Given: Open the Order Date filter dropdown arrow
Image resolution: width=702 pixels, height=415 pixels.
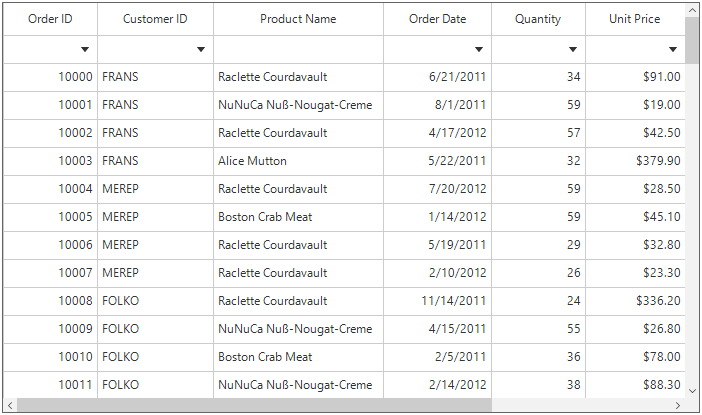Looking at the screenshot, I should (479, 49).
